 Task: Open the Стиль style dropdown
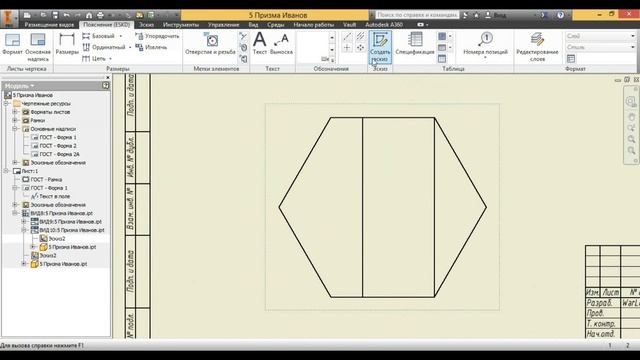[600, 47]
